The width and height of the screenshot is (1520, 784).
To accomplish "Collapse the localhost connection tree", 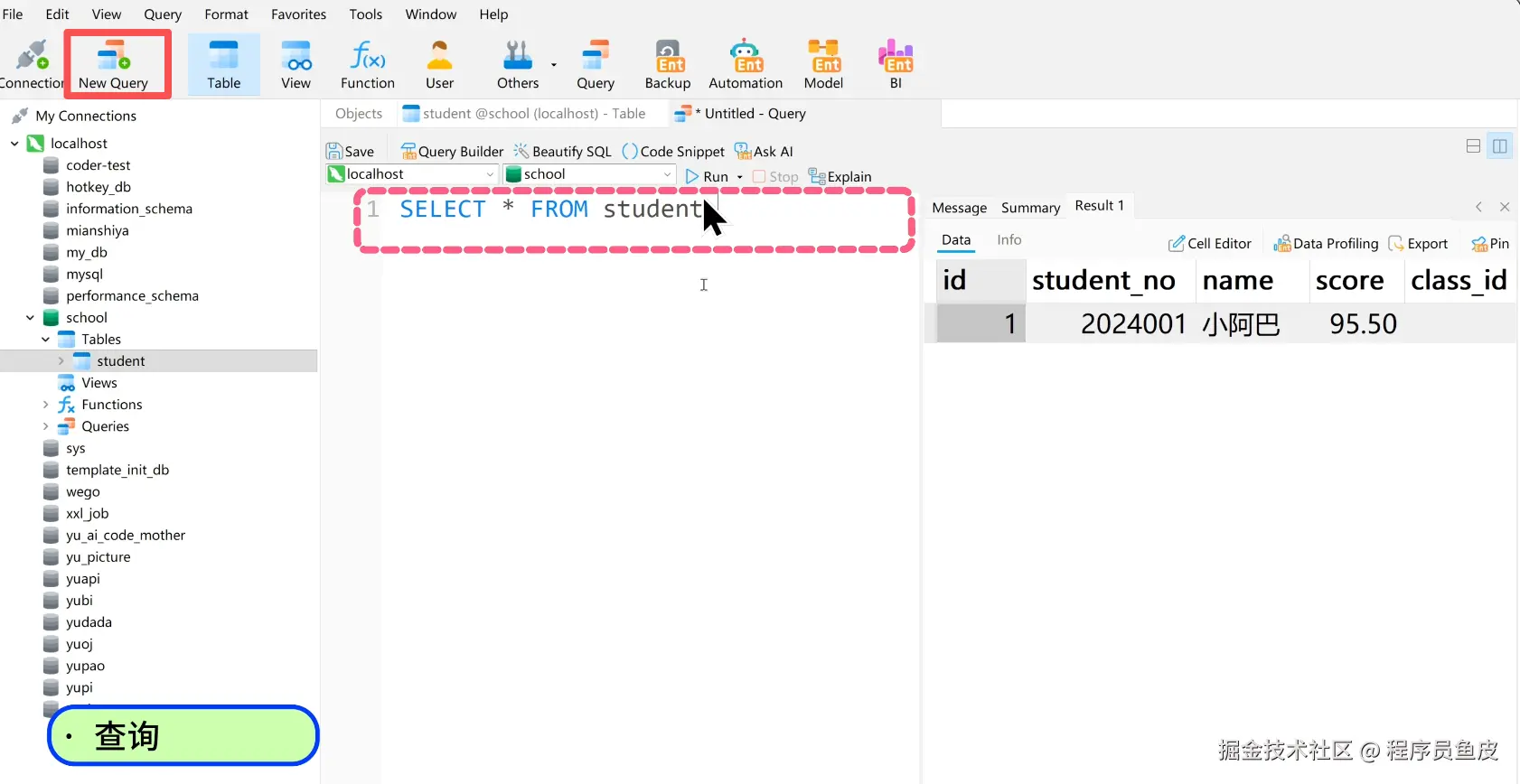I will tap(14, 144).
